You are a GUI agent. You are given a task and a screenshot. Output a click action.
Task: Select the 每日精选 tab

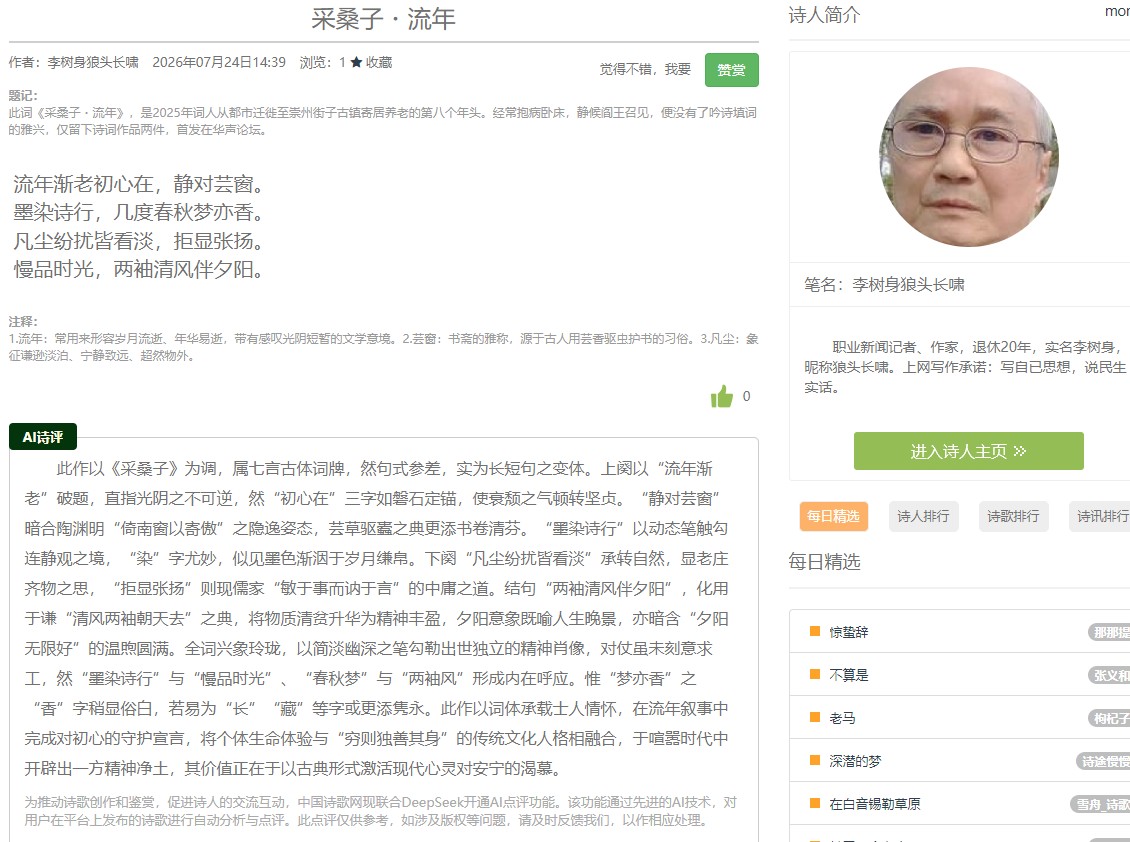[x=833, y=516]
